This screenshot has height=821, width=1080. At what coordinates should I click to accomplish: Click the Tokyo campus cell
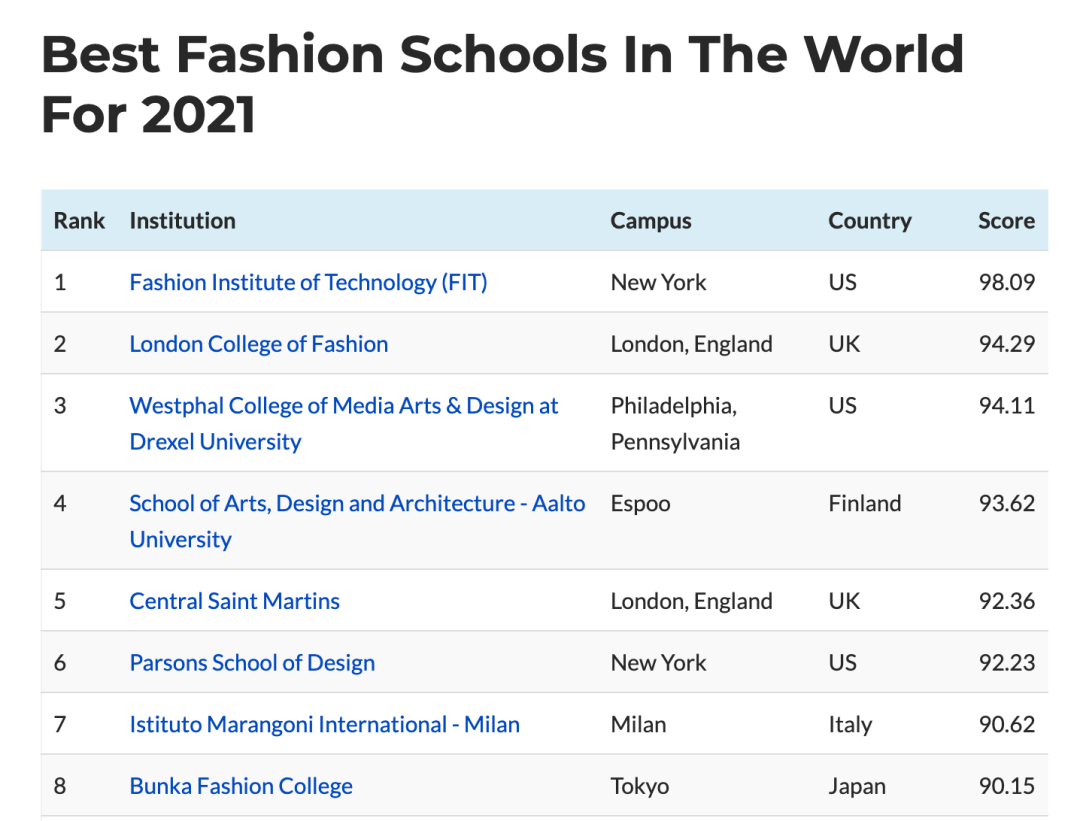tap(639, 786)
